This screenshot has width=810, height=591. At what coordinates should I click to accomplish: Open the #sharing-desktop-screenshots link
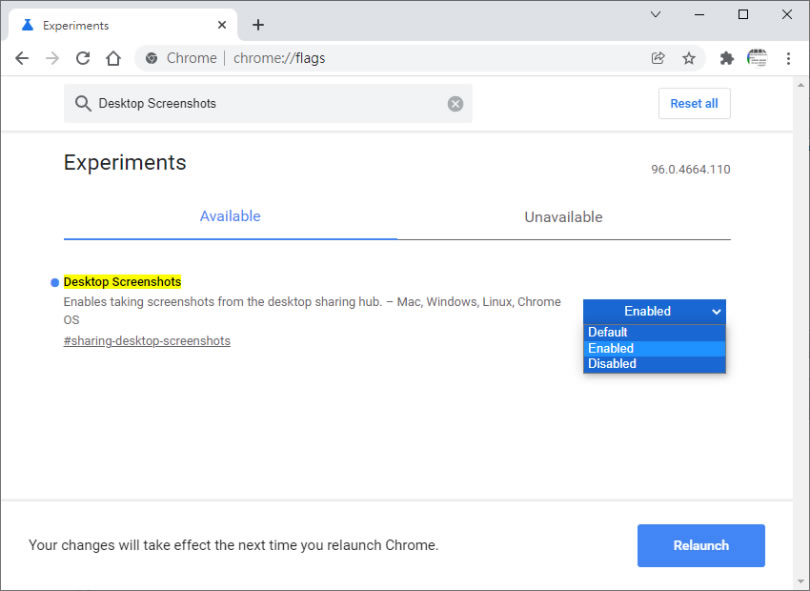click(x=146, y=340)
